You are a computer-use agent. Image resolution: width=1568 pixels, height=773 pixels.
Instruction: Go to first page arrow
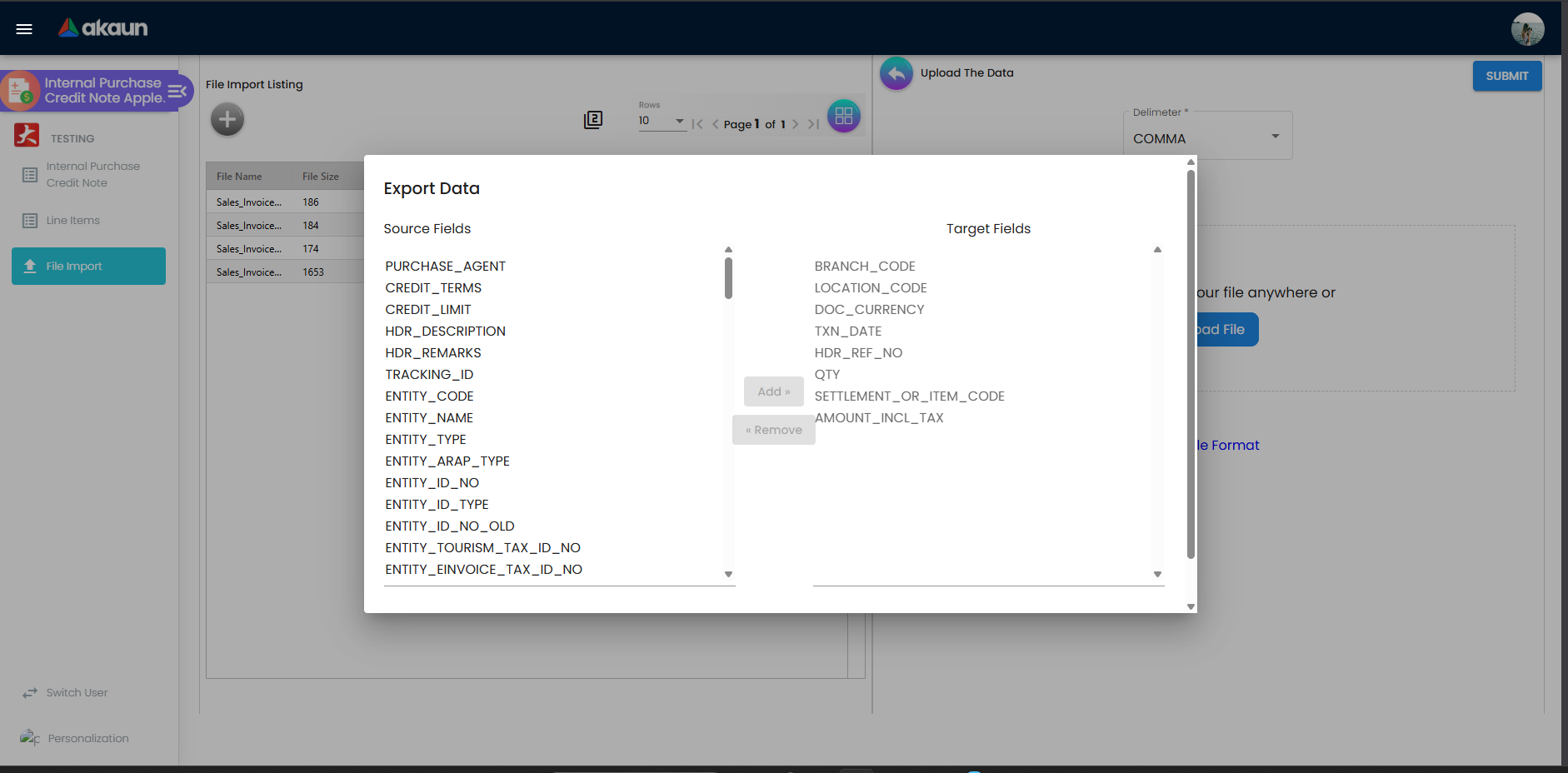click(697, 124)
